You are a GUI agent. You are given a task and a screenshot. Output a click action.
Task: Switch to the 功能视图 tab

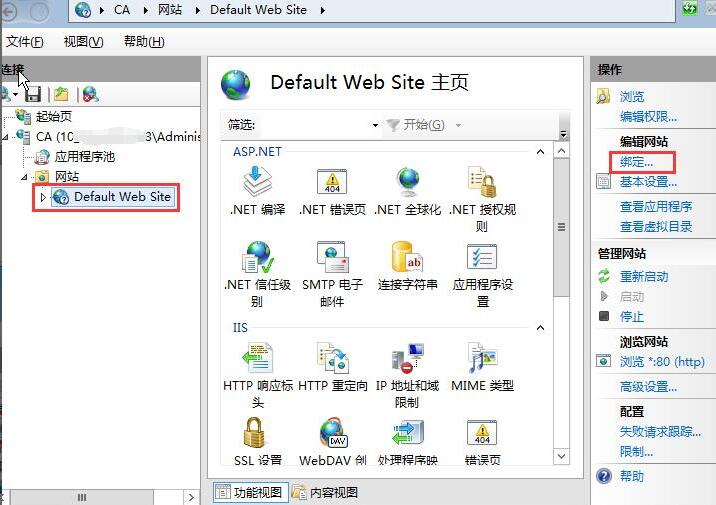tap(250, 492)
